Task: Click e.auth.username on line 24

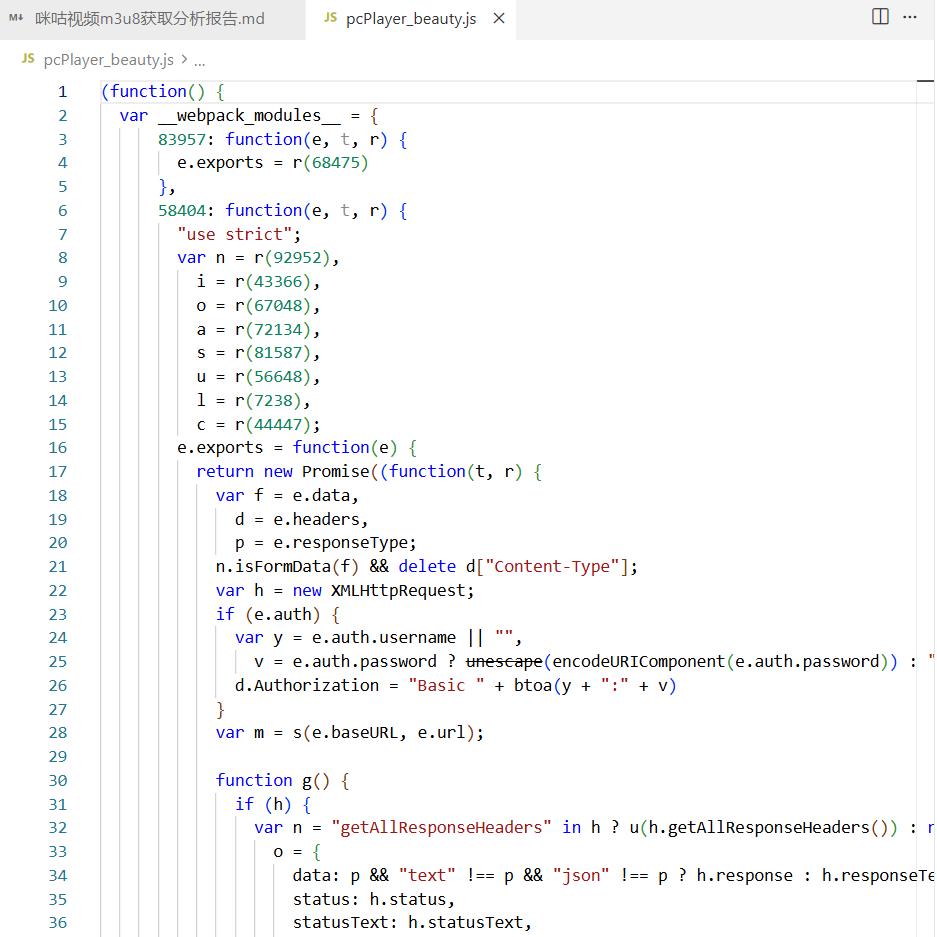Action: 384,638
